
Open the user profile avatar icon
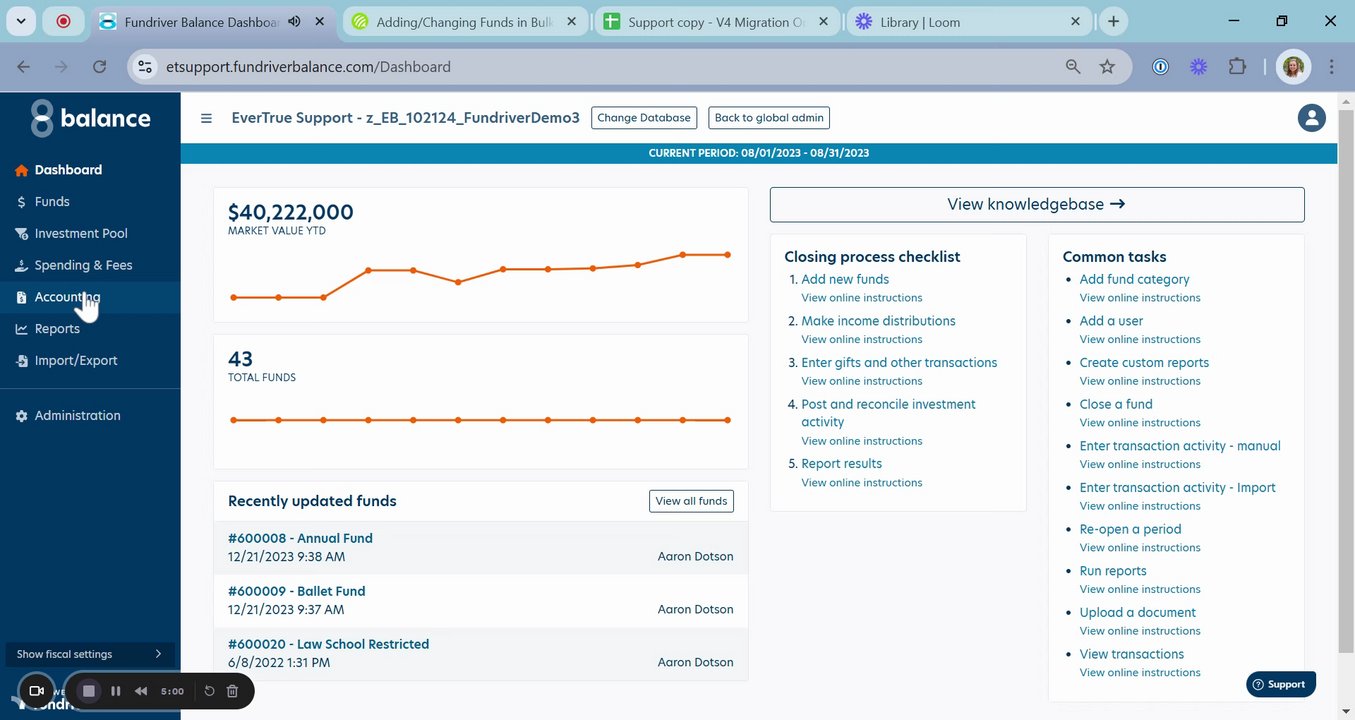1311,118
